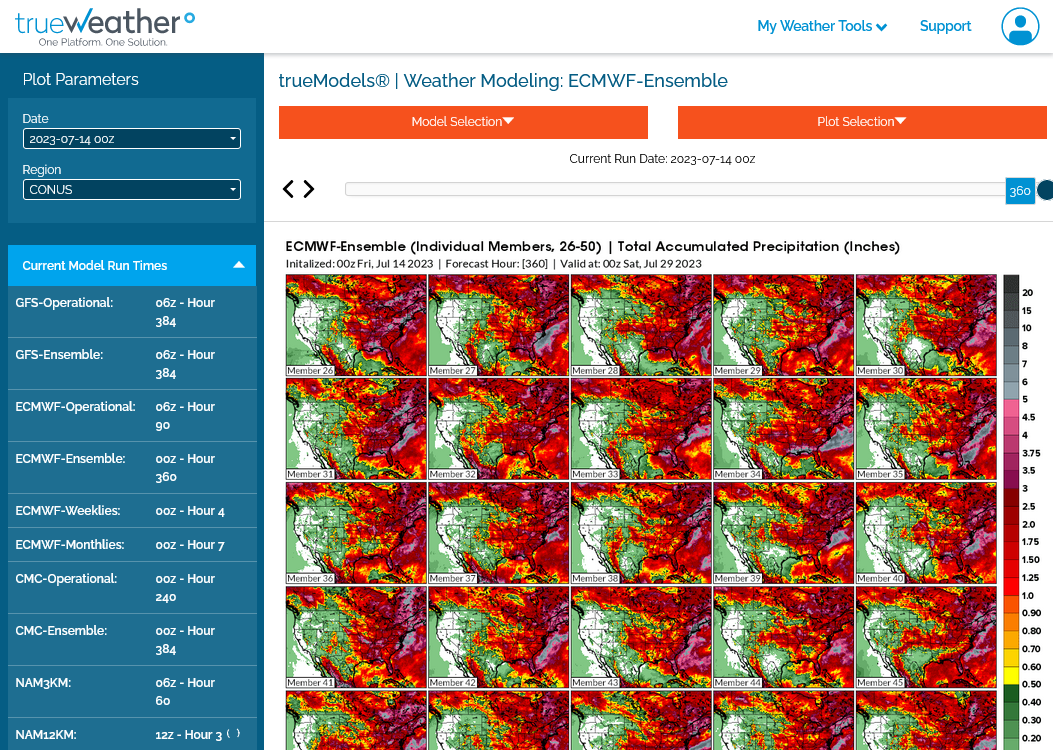Select the ECMWF-Weeklies run time row
Screen dimensions: 1053x750
click(x=132, y=511)
